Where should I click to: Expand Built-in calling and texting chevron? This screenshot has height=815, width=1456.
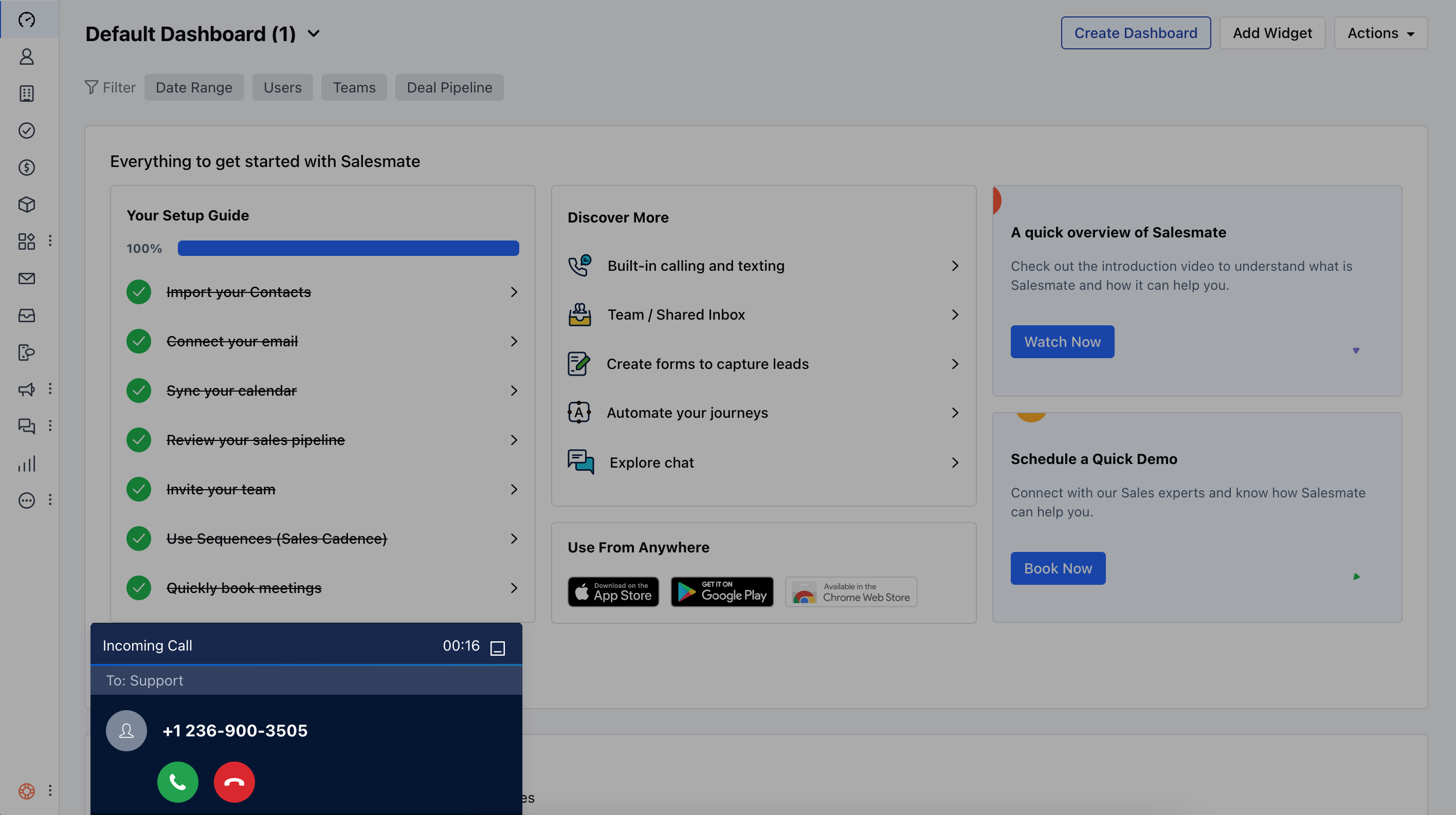pyautogui.click(x=955, y=266)
